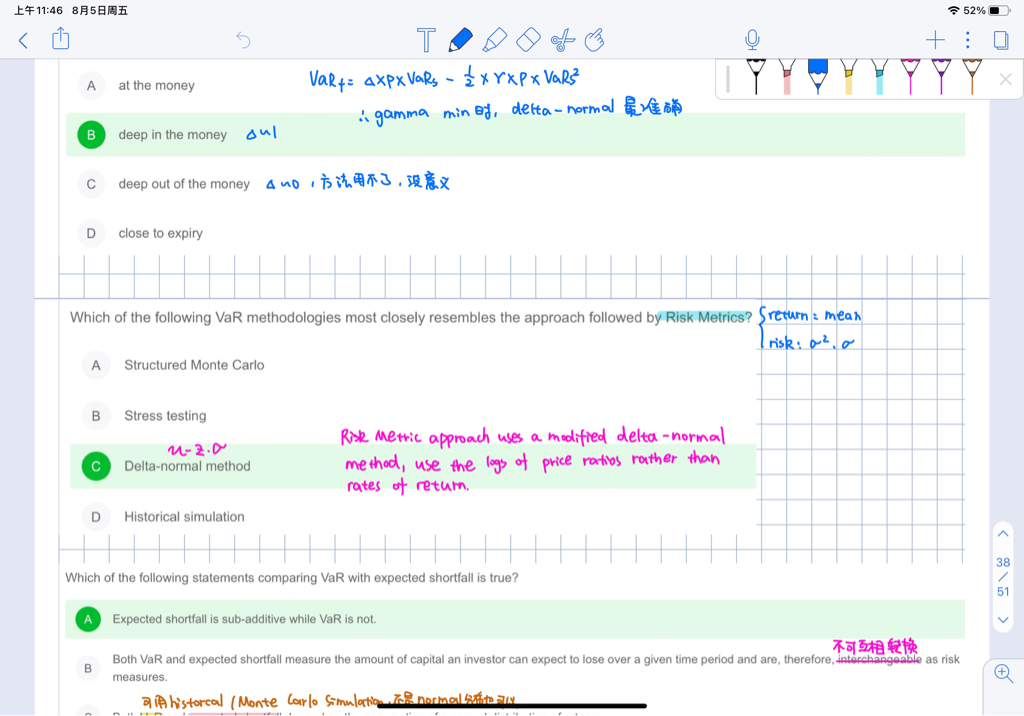Click the 'close to expiry' answer text

[x=161, y=233]
